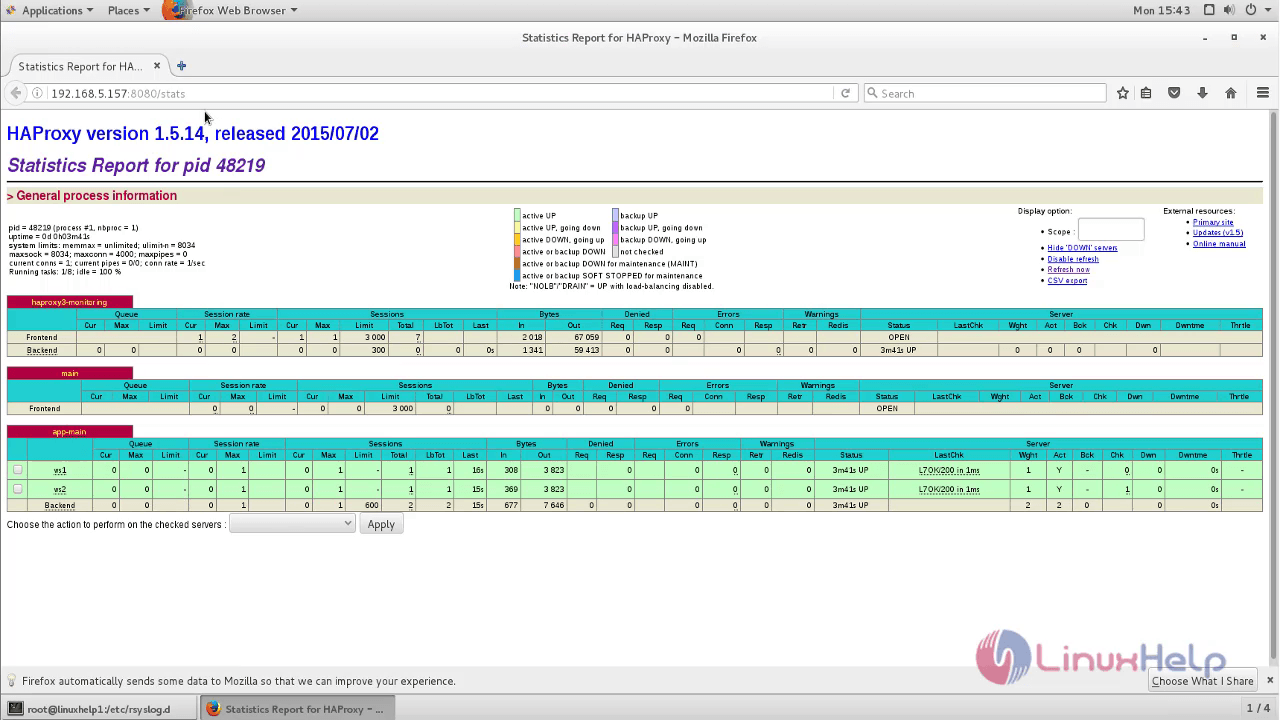Click the ws1 server name
The width and height of the screenshot is (1280, 720).
click(60, 470)
